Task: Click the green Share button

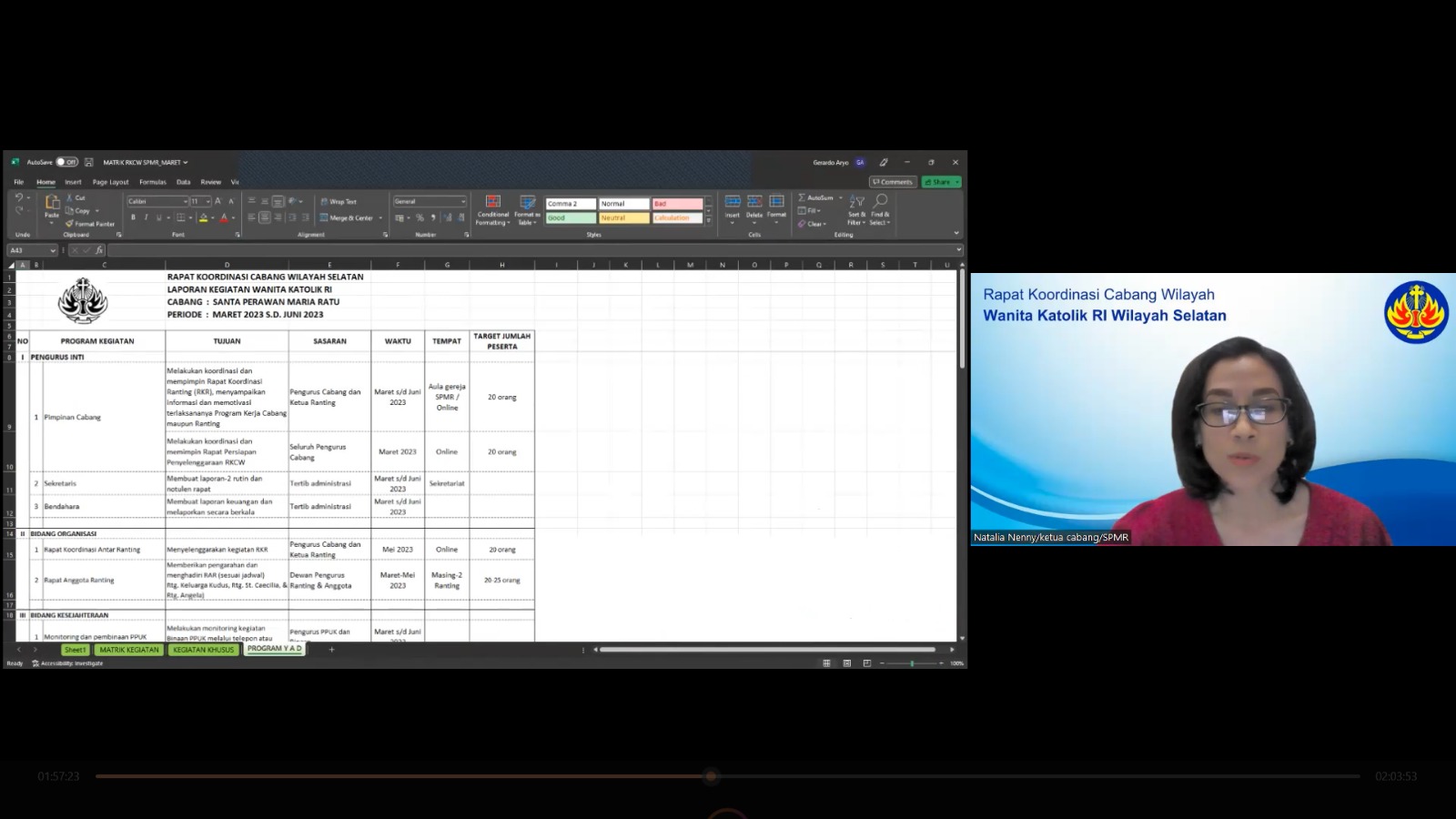Action: pos(941,182)
